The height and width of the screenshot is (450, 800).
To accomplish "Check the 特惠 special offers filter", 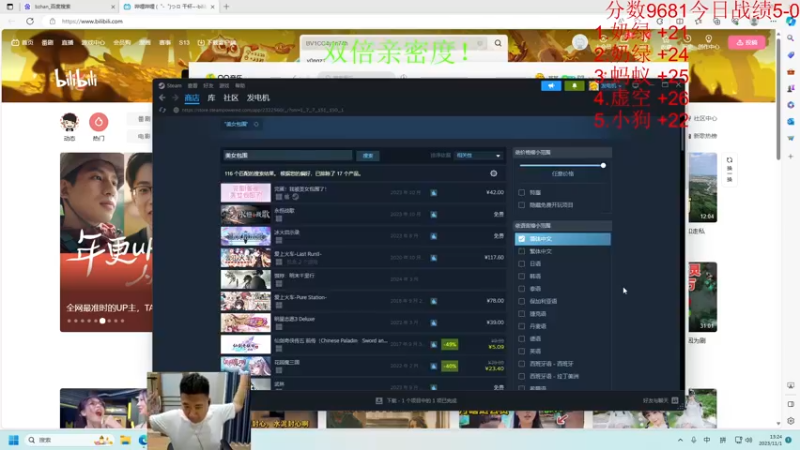I will pyautogui.click(x=521, y=192).
